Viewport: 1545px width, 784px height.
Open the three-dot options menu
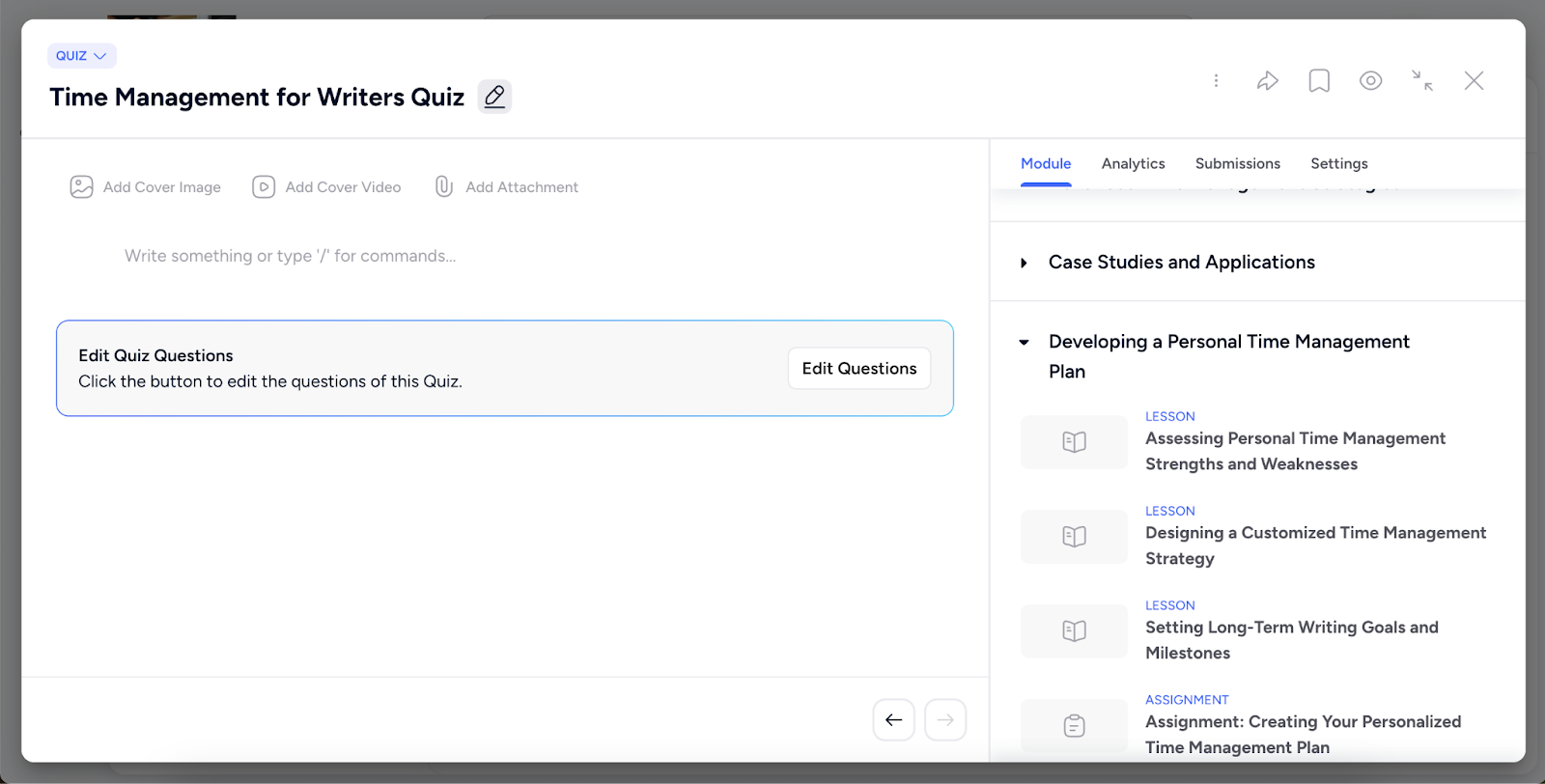1216,80
